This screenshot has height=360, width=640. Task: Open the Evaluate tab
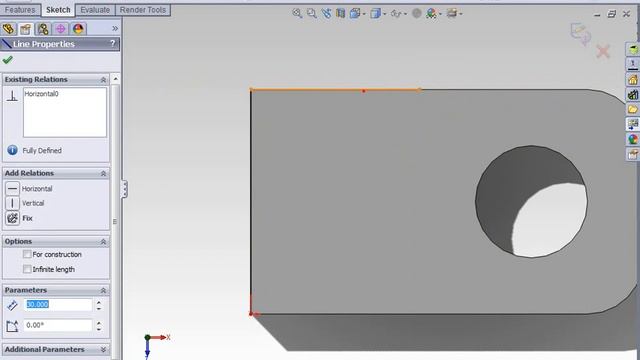point(95,10)
